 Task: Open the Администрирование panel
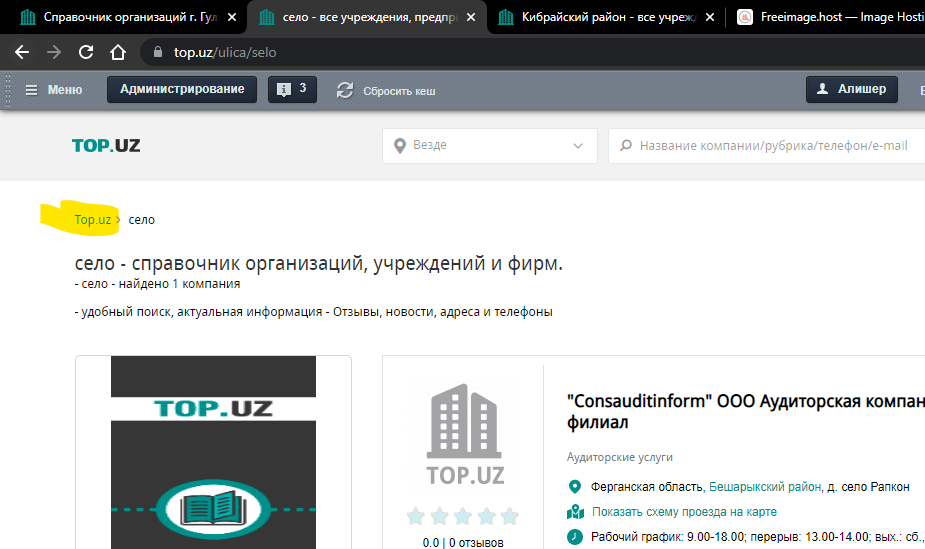(x=182, y=89)
